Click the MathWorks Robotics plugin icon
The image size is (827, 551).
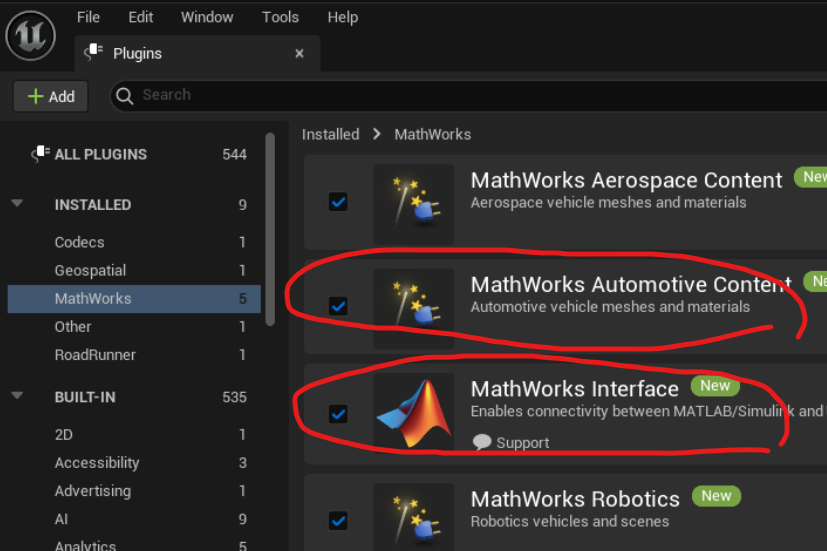point(414,517)
